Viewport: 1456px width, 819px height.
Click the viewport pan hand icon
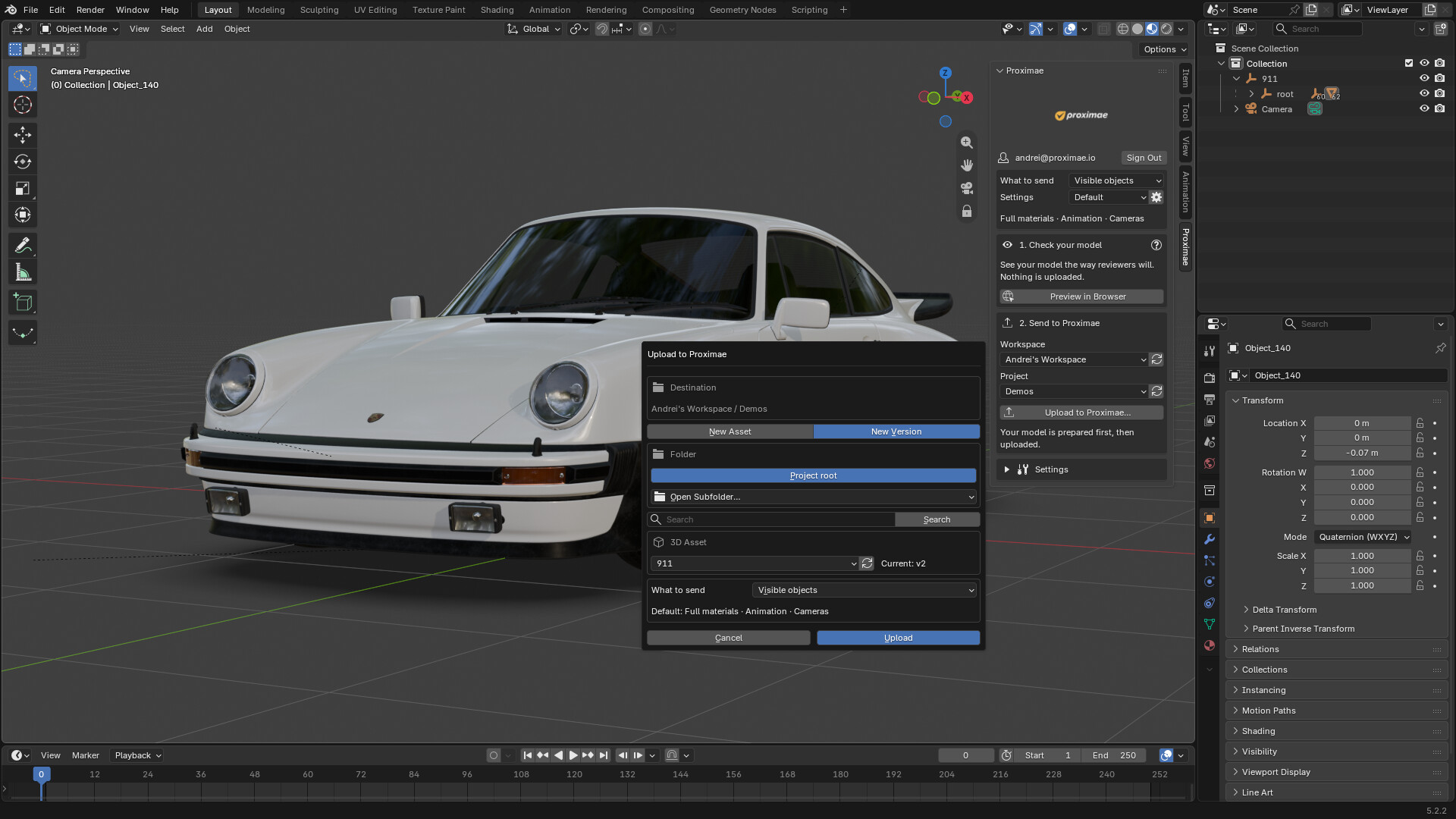click(967, 165)
